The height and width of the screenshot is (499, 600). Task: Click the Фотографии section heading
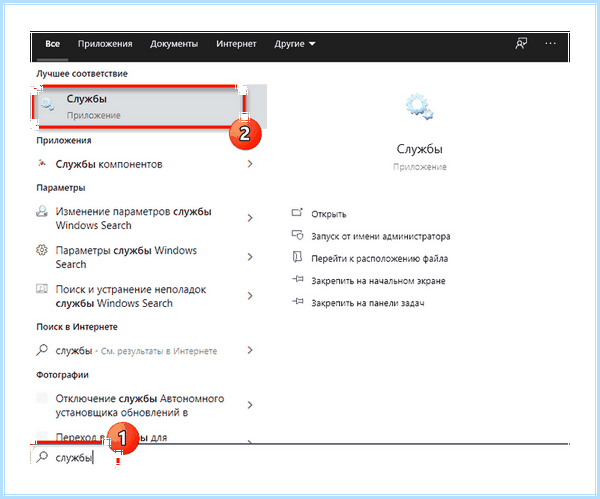62,375
